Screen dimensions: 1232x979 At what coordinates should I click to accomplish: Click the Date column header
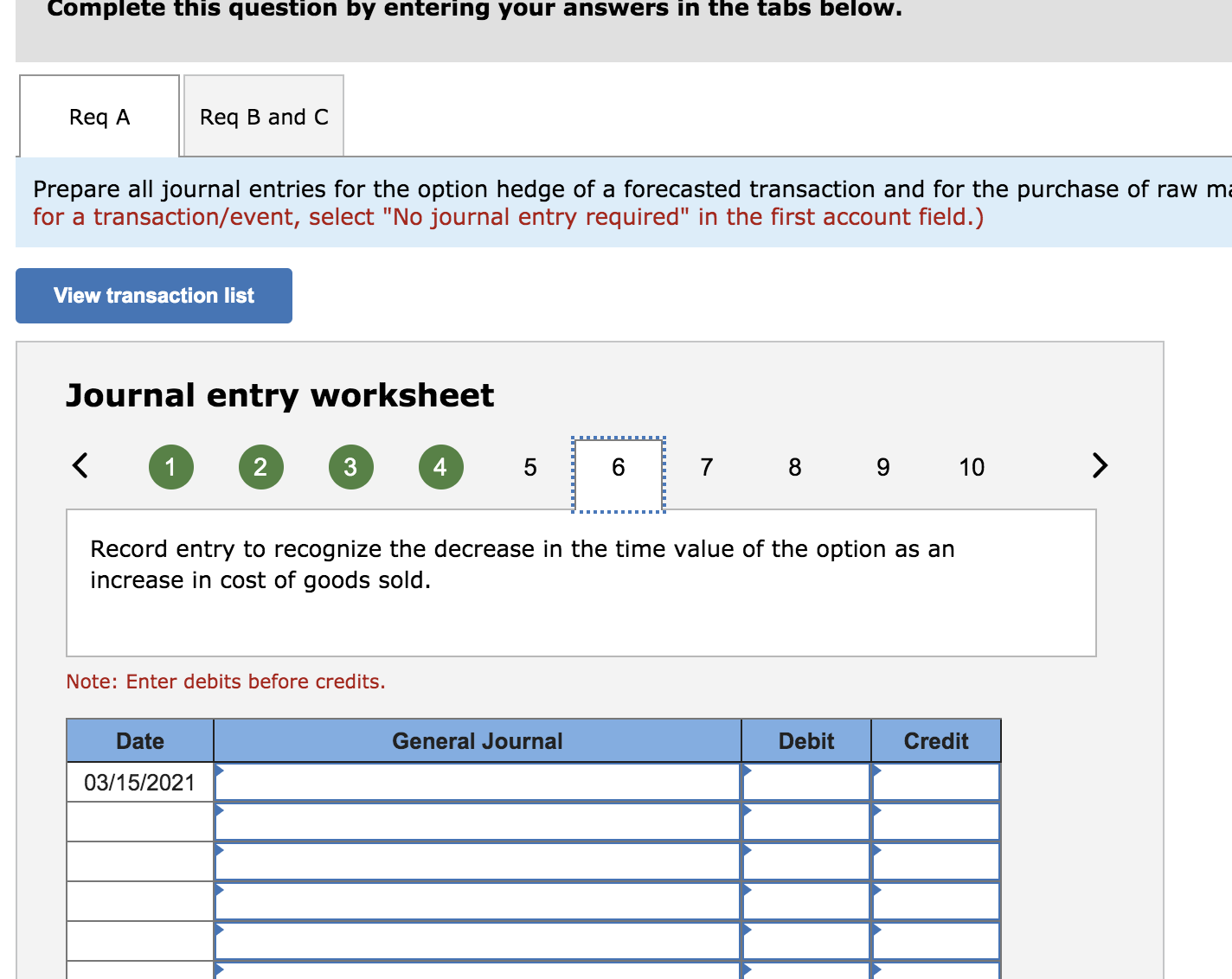click(x=140, y=741)
